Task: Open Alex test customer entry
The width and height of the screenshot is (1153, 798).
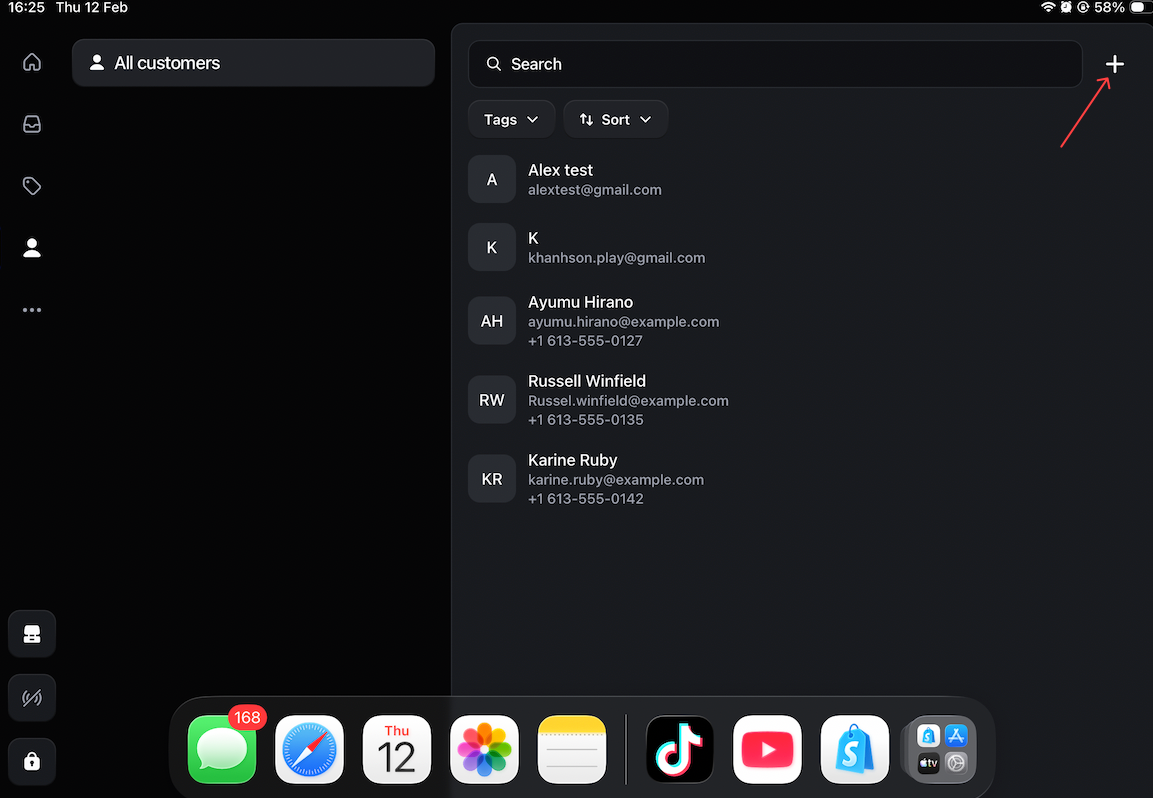Action: (594, 179)
